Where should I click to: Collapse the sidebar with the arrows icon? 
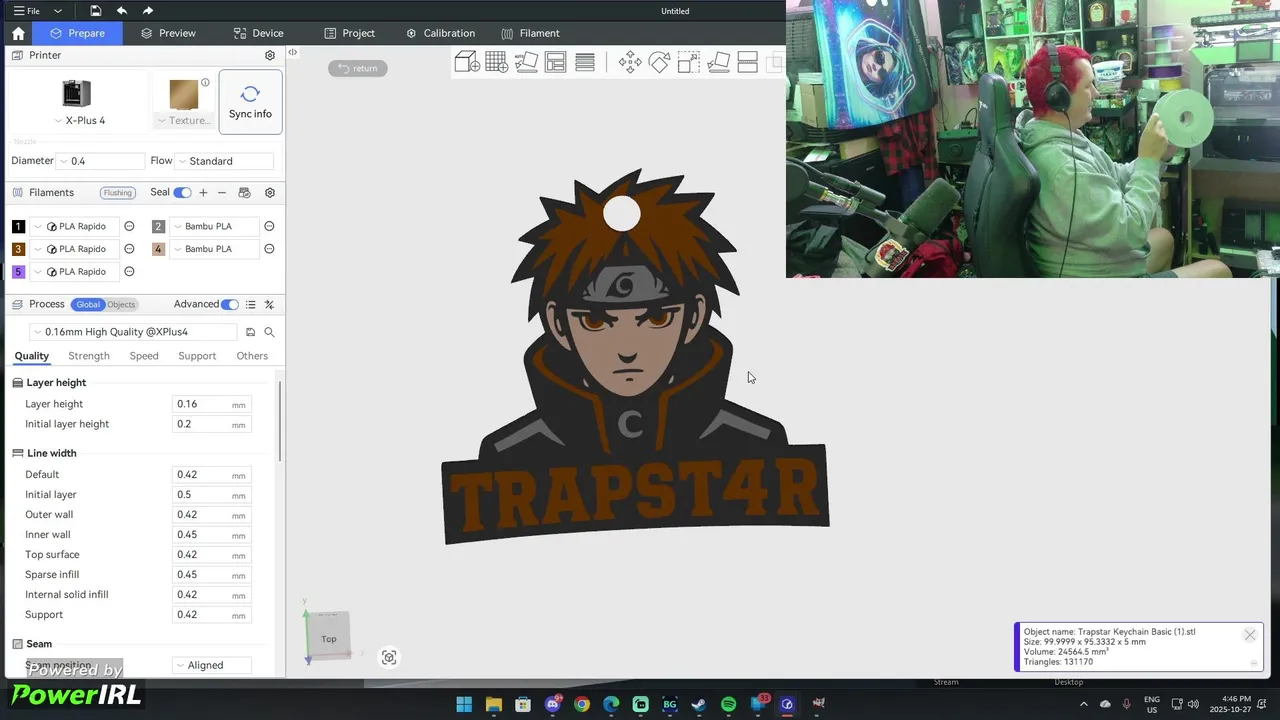(x=292, y=52)
